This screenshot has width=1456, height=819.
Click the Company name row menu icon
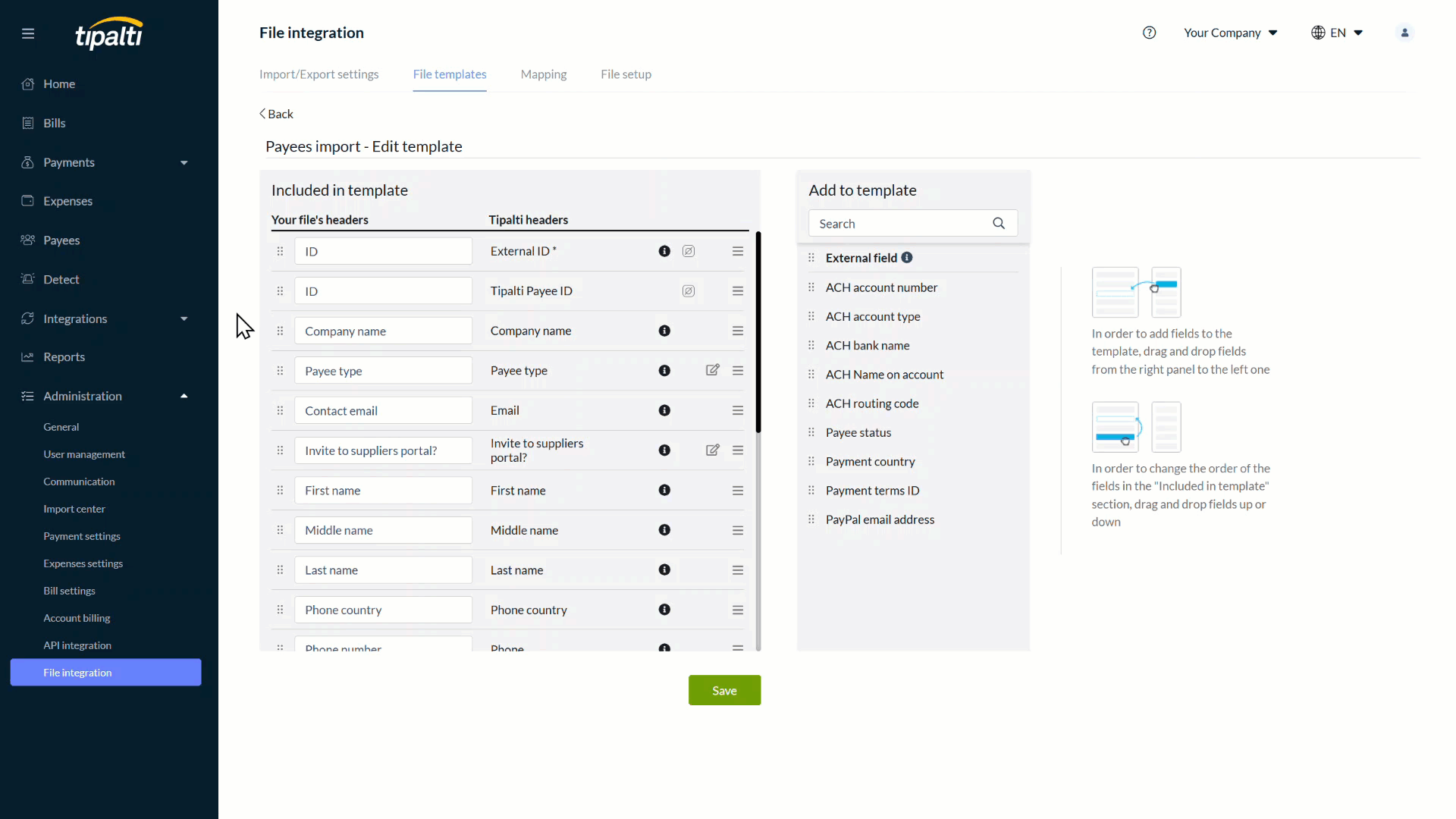738,331
